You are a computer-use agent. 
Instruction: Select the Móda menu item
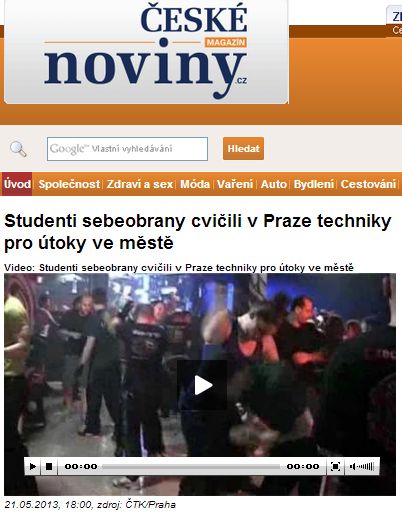(195, 184)
